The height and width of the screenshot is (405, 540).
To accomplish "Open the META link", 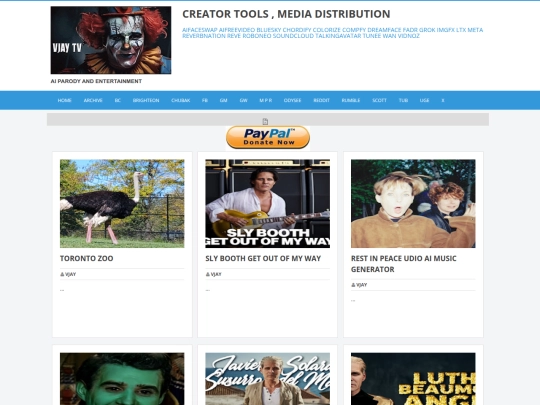I will tap(475, 30).
